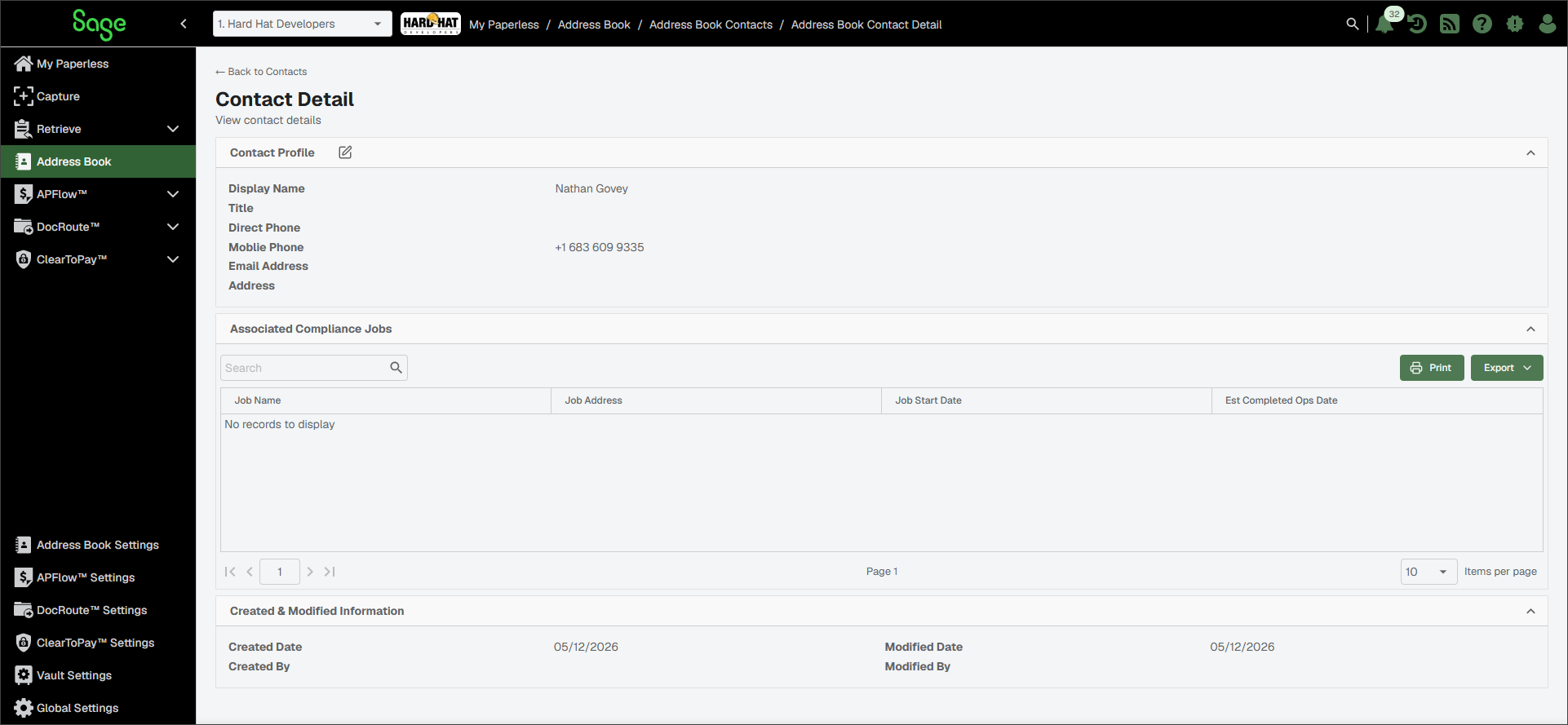
Task: Click the Vault Settings icon
Action: click(x=24, y=675)
